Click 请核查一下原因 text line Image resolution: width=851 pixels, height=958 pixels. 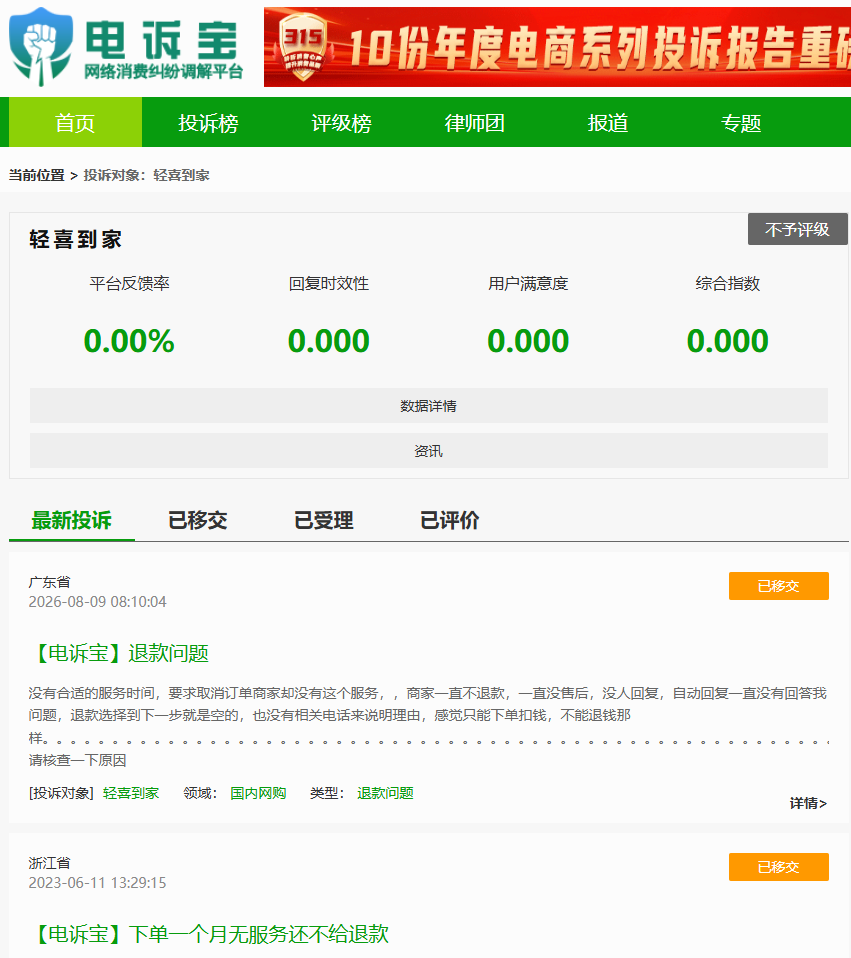[x=78, y=760]
